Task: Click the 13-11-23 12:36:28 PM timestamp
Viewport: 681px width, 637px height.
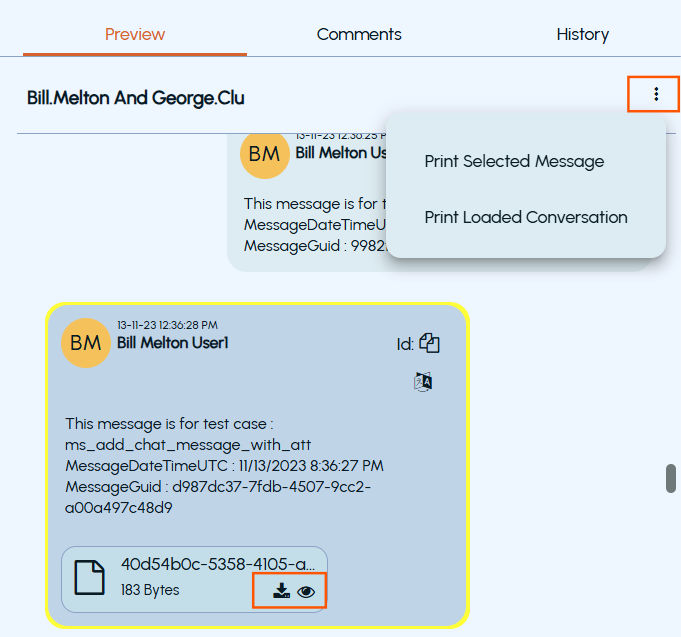Action: pos(167,325)
